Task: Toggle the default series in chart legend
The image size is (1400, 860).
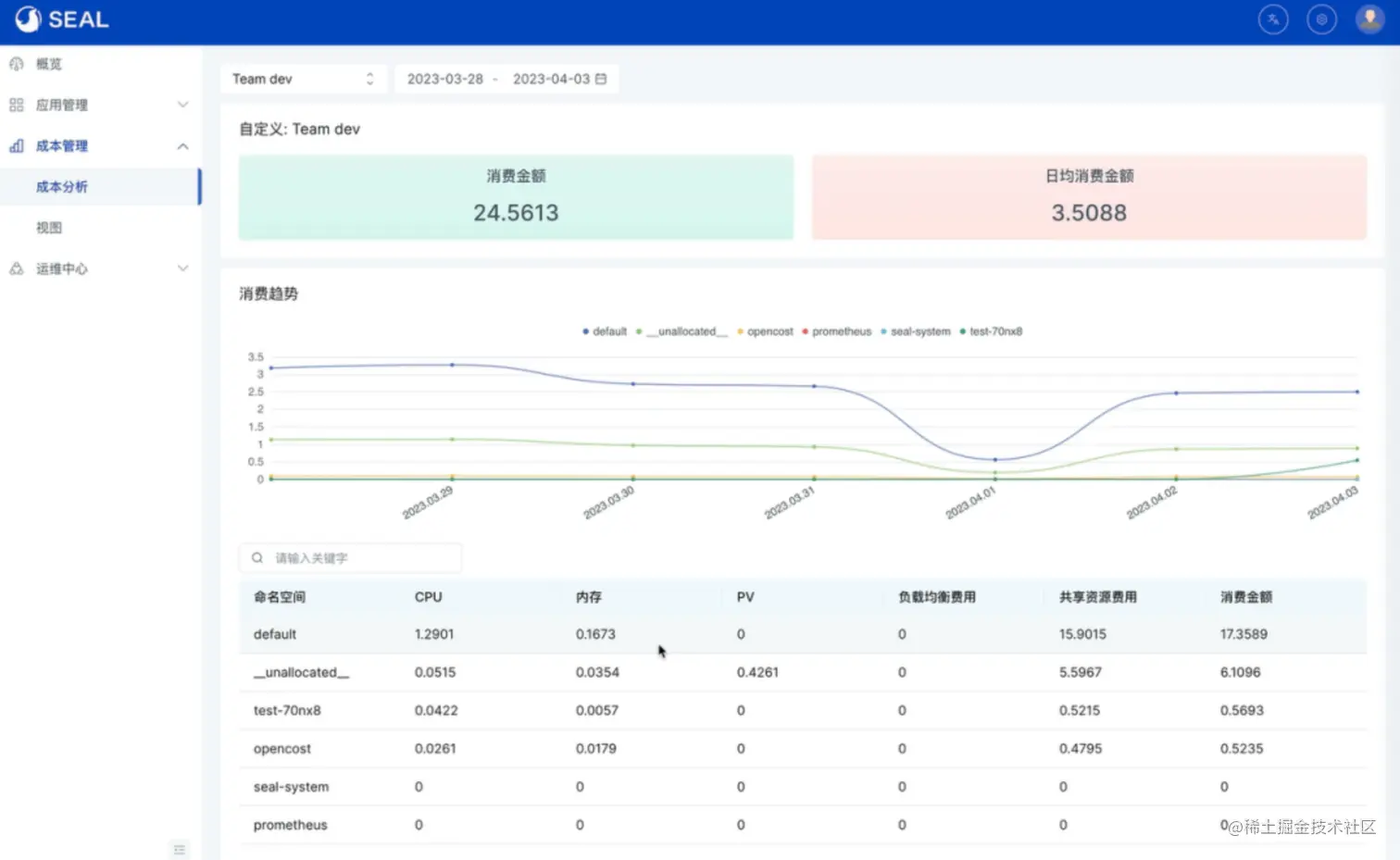Action: (605, 331)
